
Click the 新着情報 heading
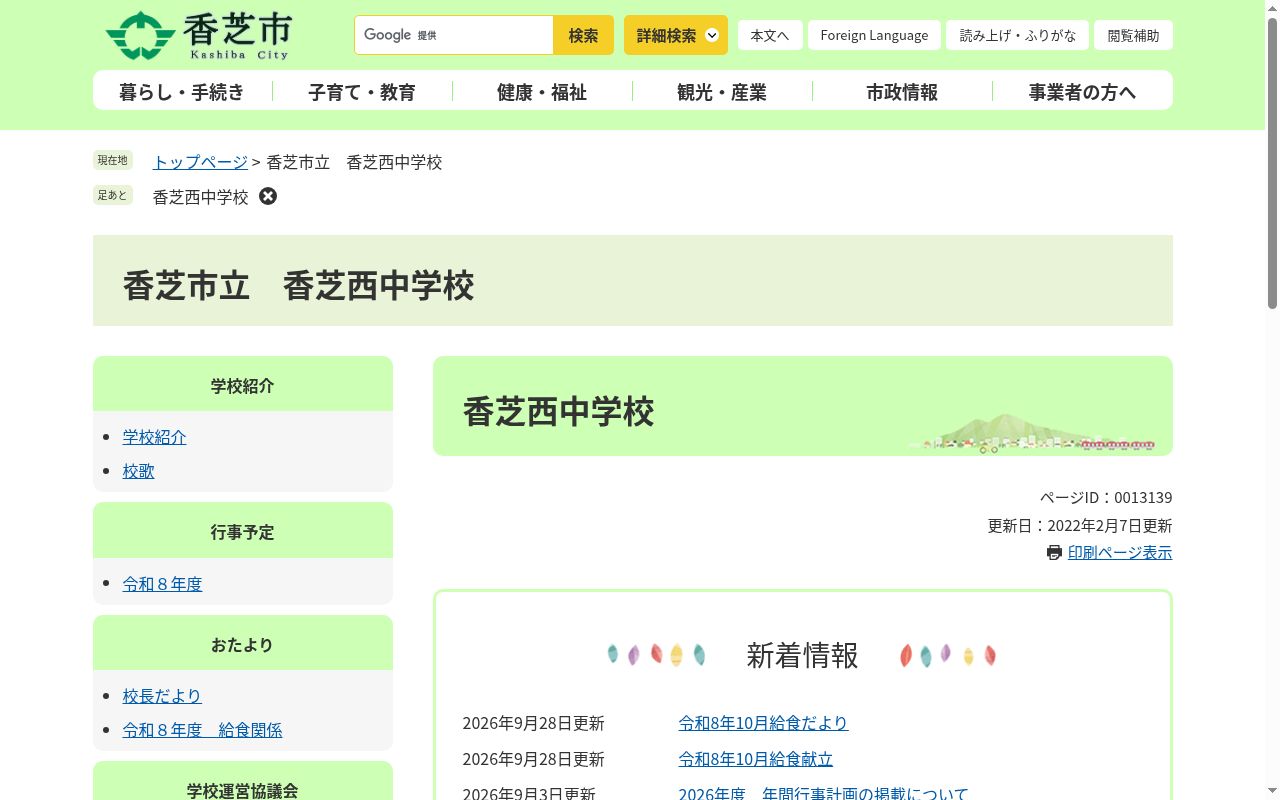click(x=802, y=655)
